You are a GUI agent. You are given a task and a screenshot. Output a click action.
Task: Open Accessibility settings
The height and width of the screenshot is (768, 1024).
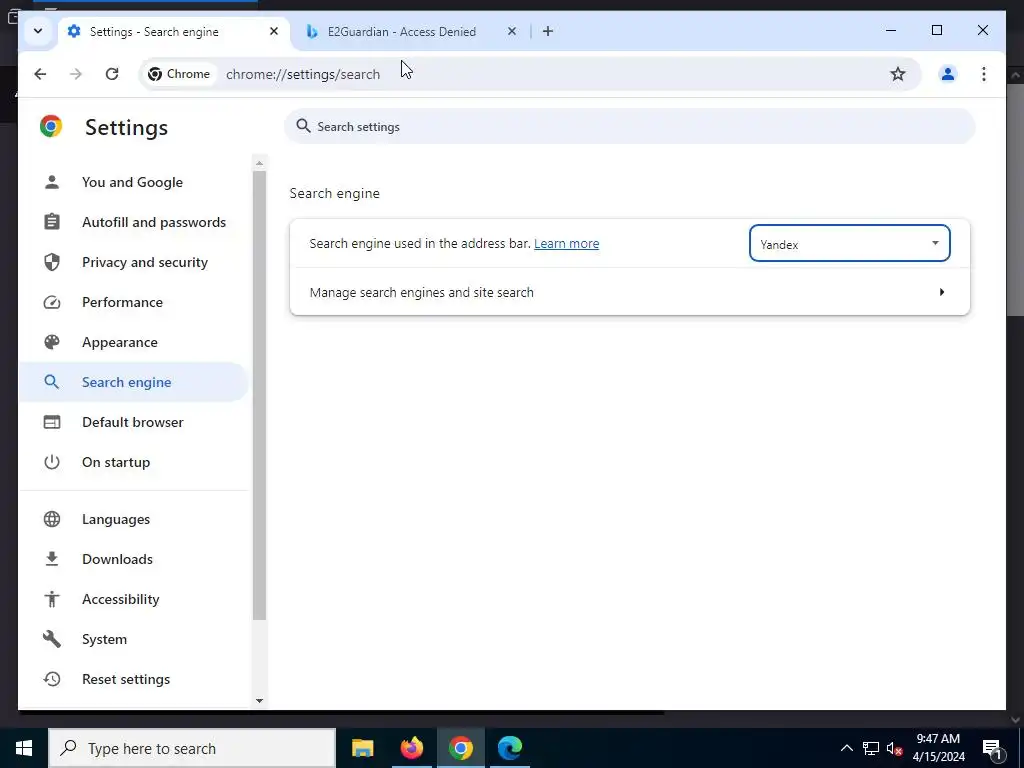point(134,599)
